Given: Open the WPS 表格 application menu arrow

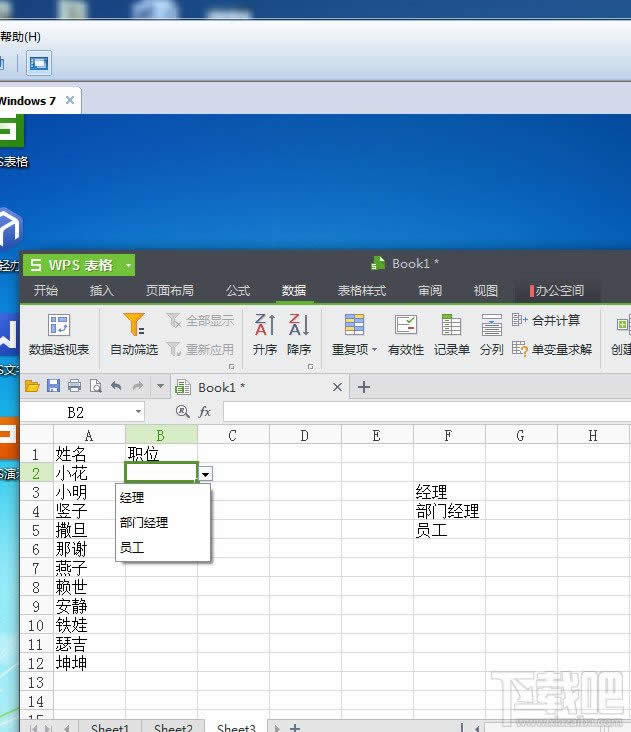Looking at the screenshot, I should 128,265.
